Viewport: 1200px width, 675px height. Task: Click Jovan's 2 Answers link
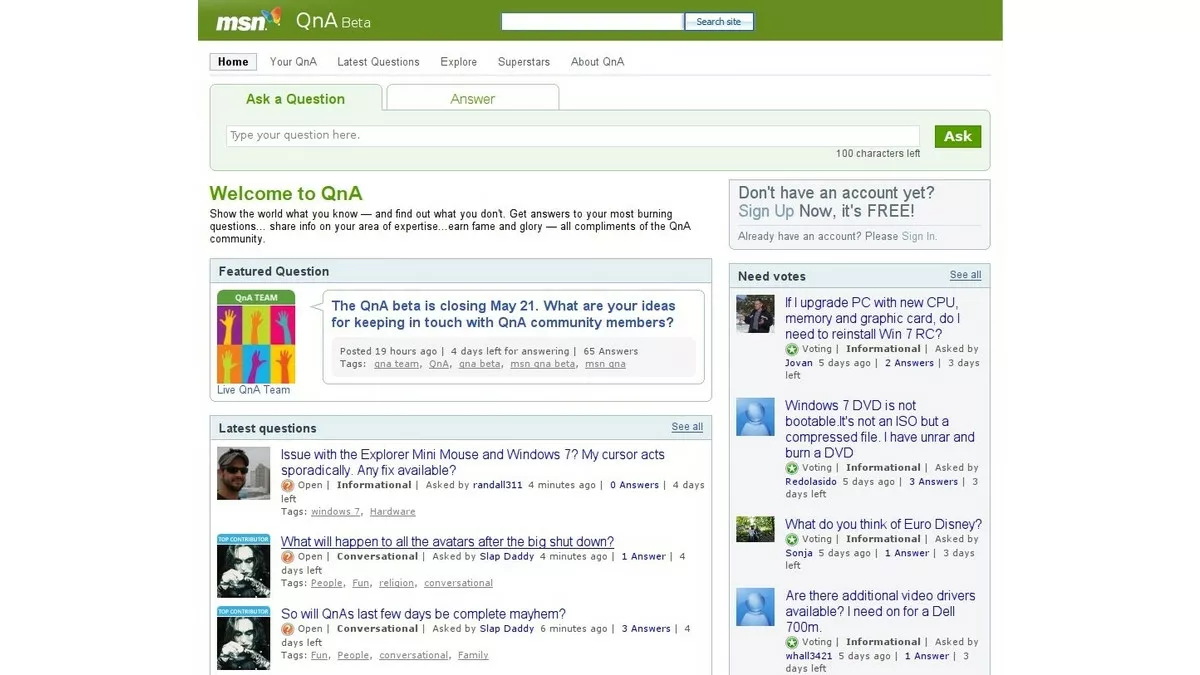[x=909, y=364]
